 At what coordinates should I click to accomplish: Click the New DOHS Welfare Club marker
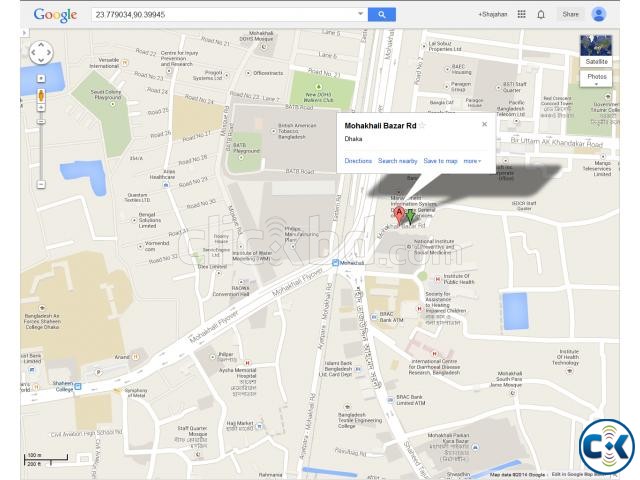click(319, 87)
